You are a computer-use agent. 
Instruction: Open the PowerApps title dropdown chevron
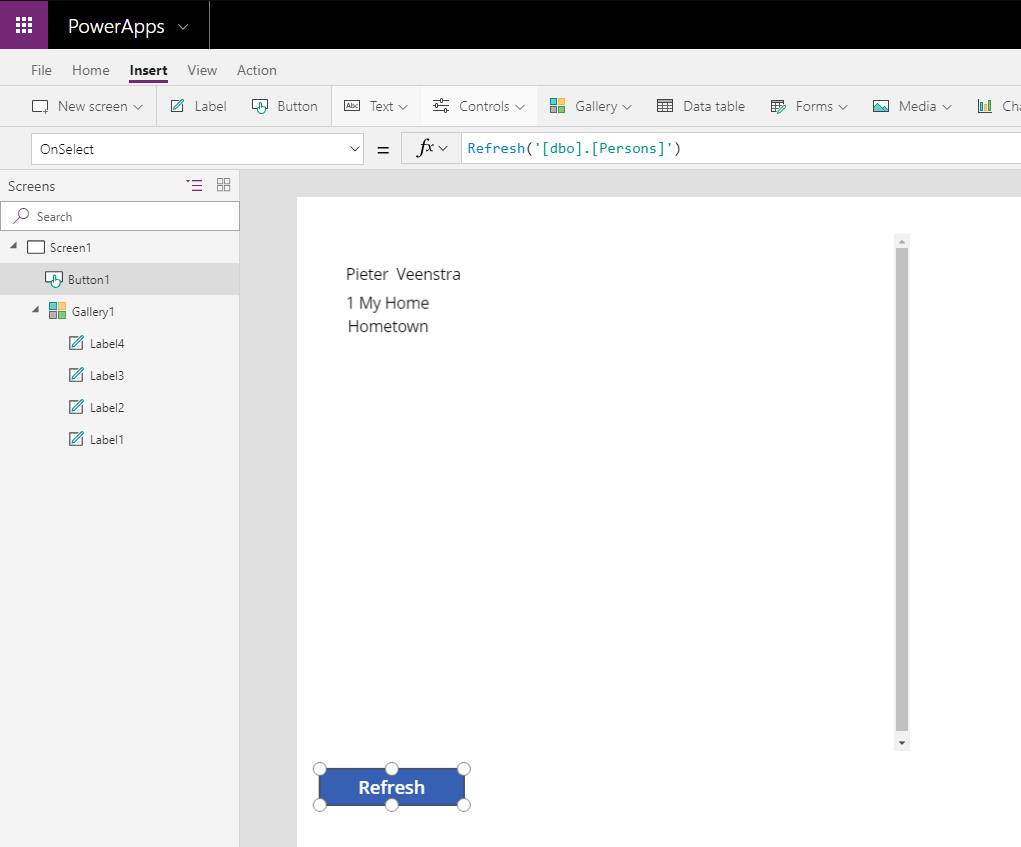click(183, 27)
